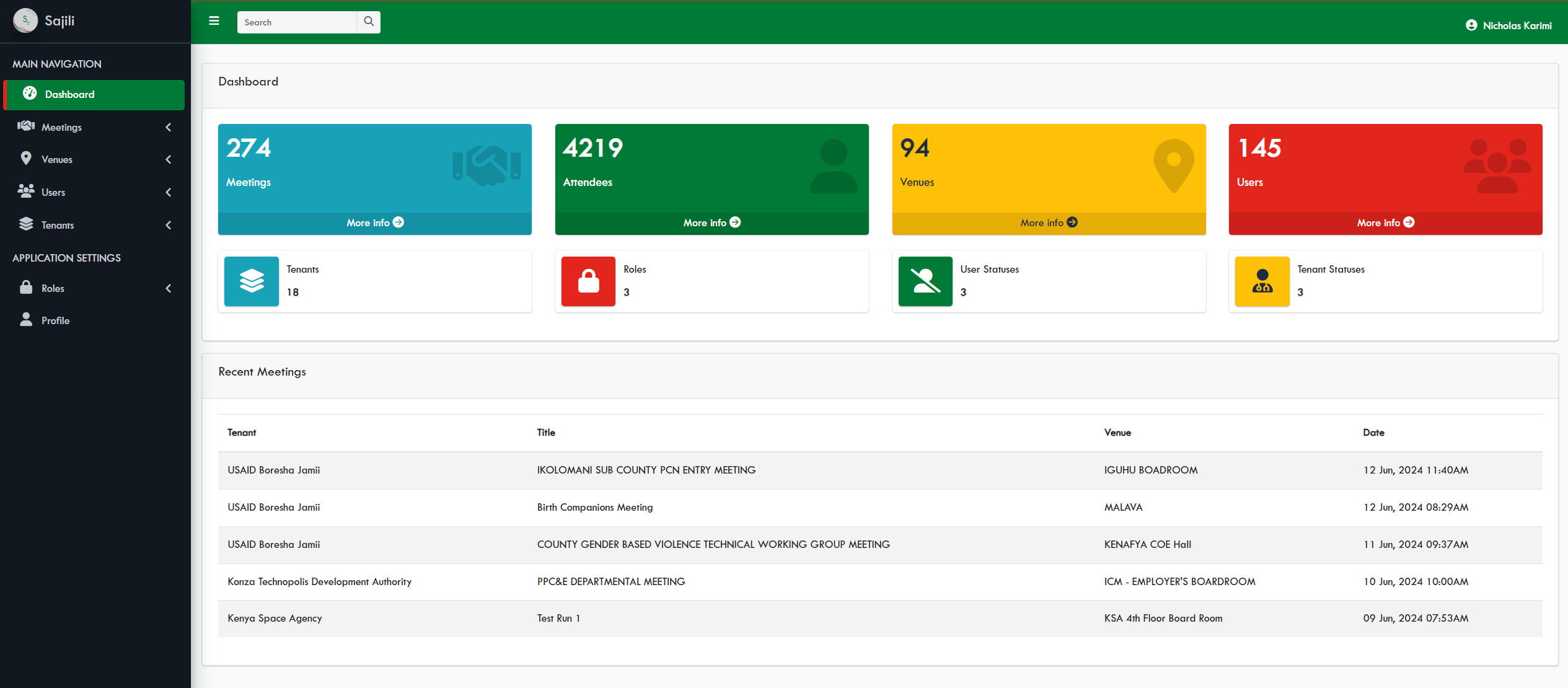
Task: Select the Meetings handshake icon in sidebar
Action: (x=26, y=126)
